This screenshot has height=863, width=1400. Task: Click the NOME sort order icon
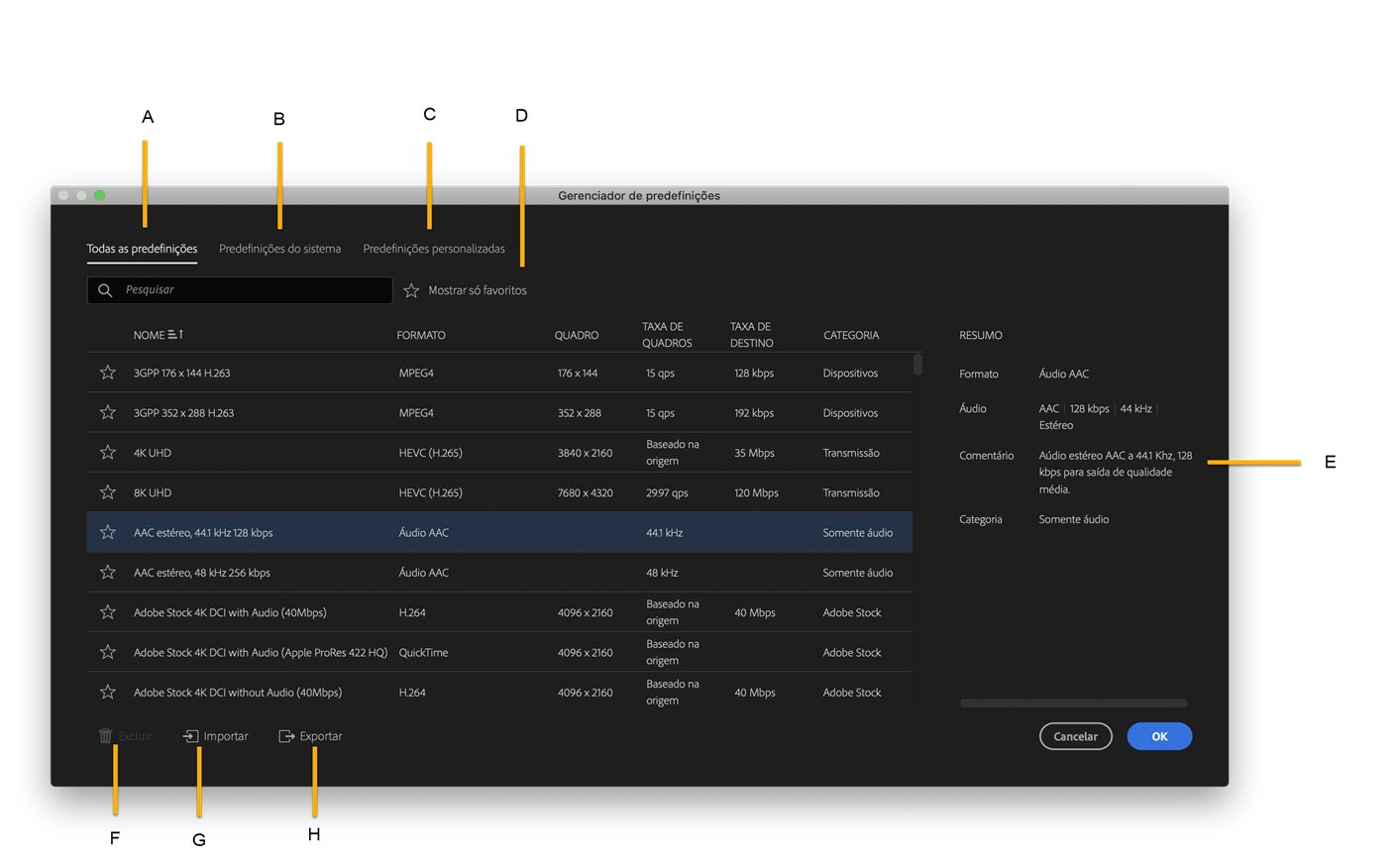click(x=175, y=335)
